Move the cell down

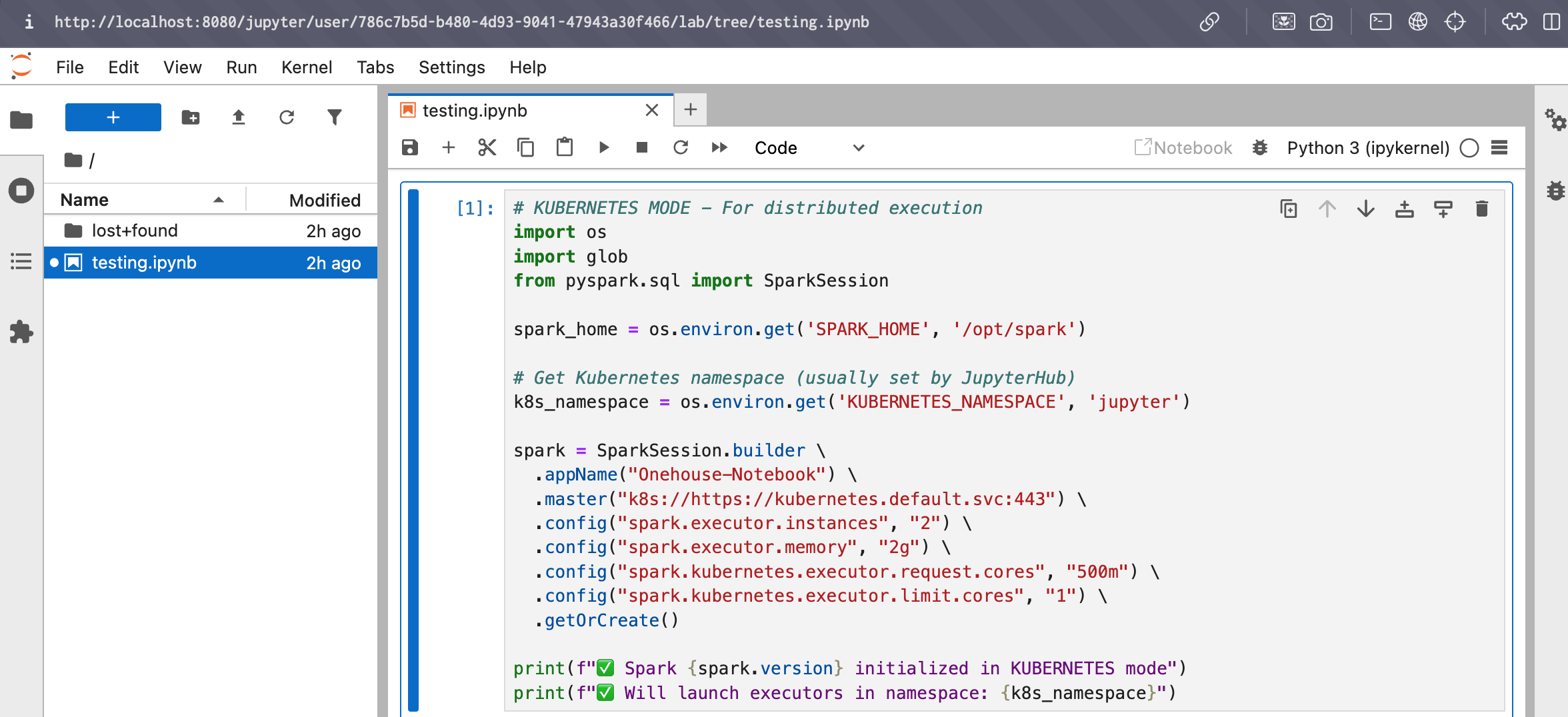(x=1365, y=209)
